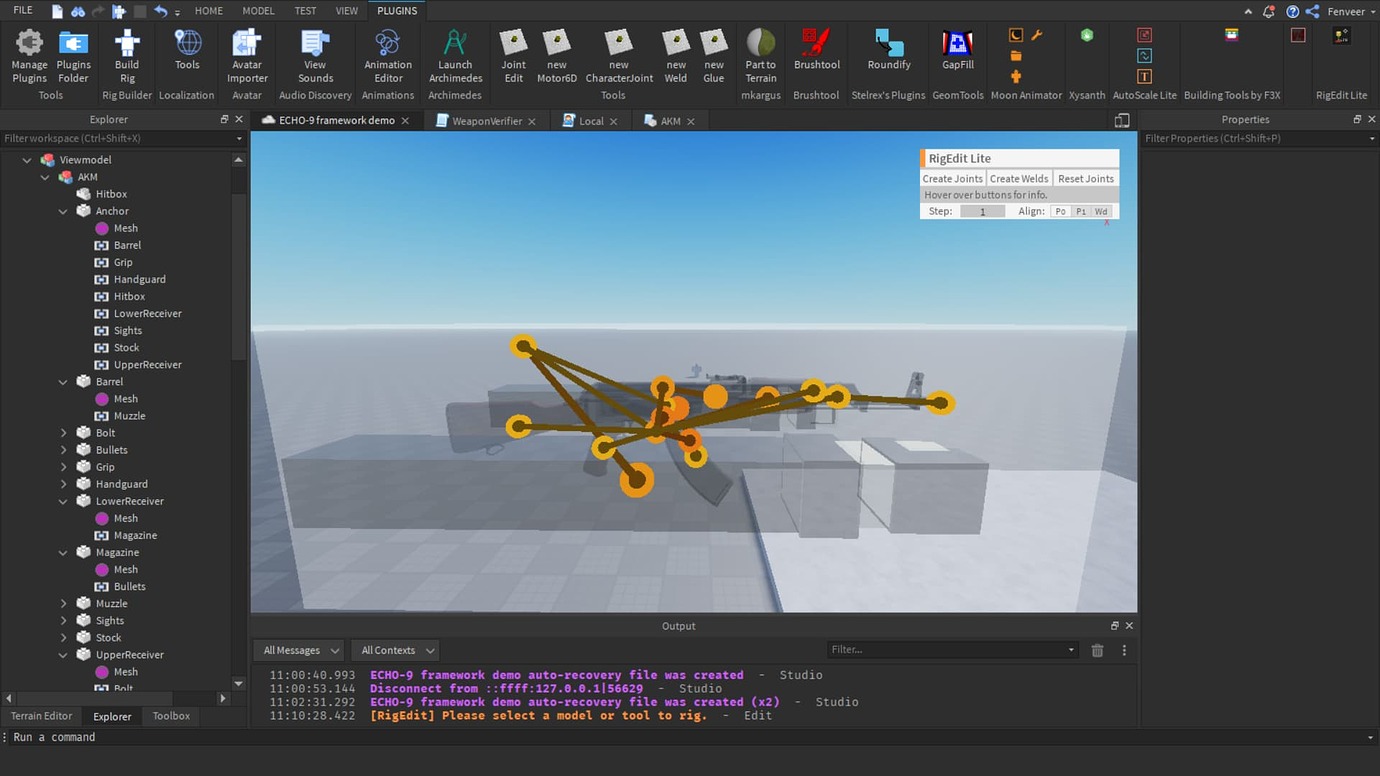1380x776 pixels.
Task: Click the Create Joints button
Action: [x=952, y=179]
